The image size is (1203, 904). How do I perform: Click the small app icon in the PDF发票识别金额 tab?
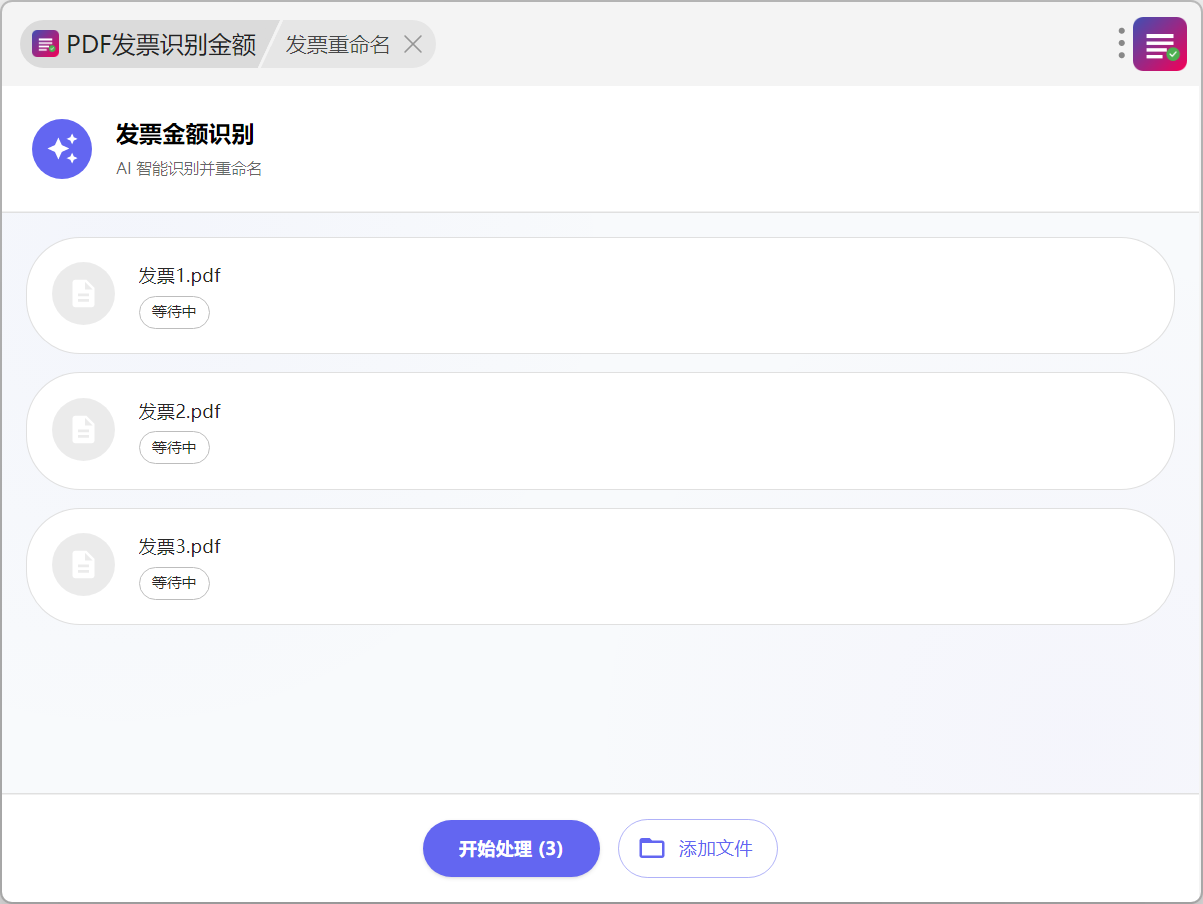(45, 44)
